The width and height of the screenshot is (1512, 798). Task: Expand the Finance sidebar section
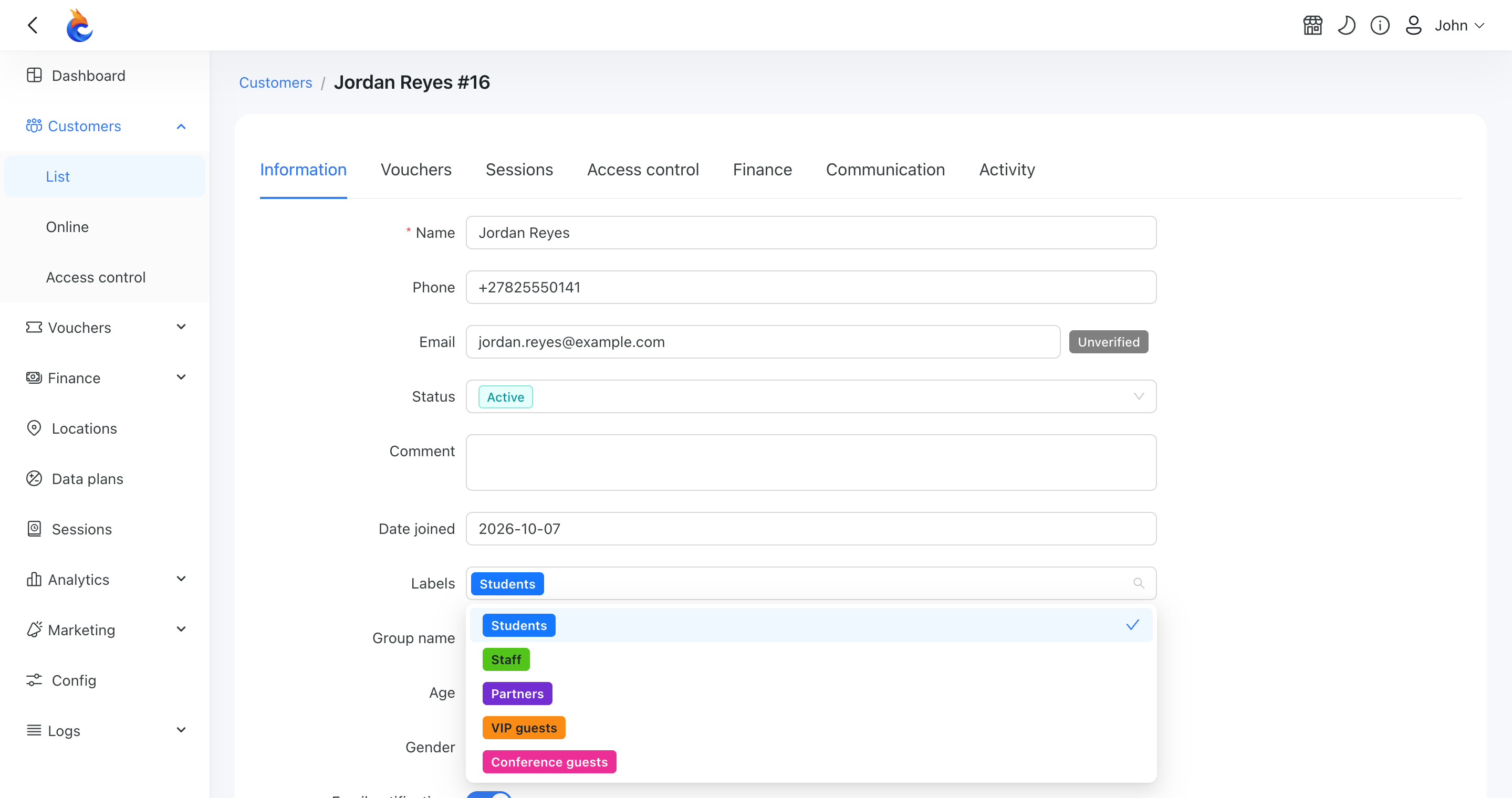point(181,377)
